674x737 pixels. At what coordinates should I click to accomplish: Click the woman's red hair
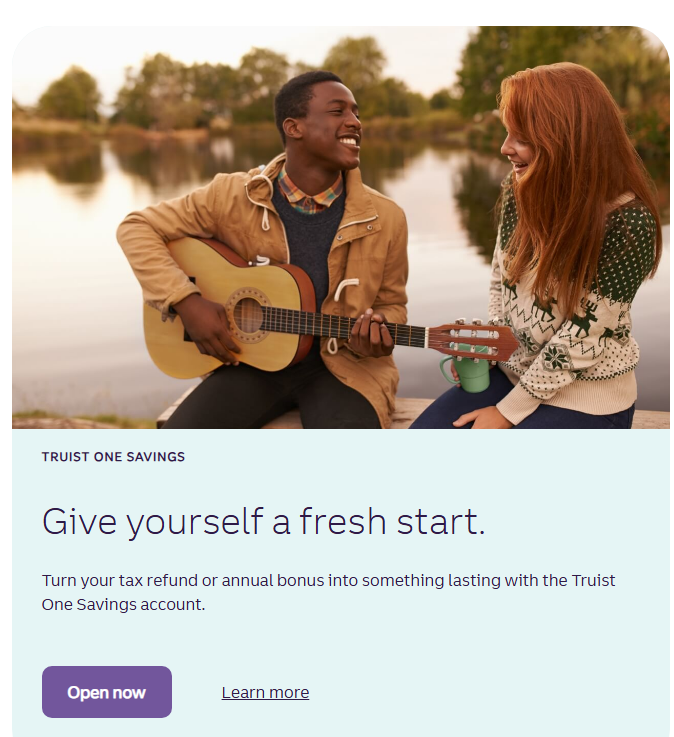pyautogui.click(x=576, y=179)
